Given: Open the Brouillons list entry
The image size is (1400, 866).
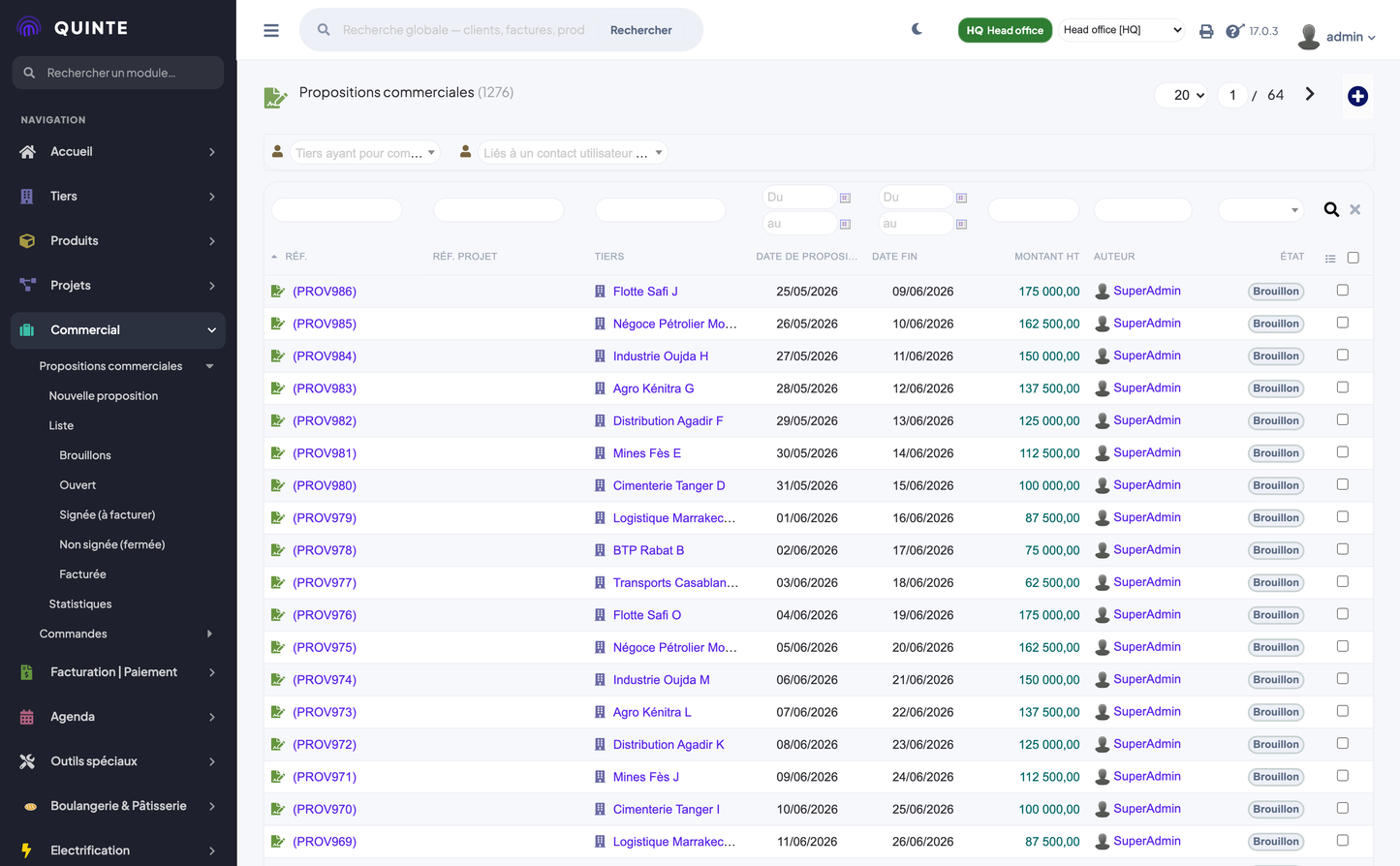Looking at the screenshot, I should pos(85,455).
